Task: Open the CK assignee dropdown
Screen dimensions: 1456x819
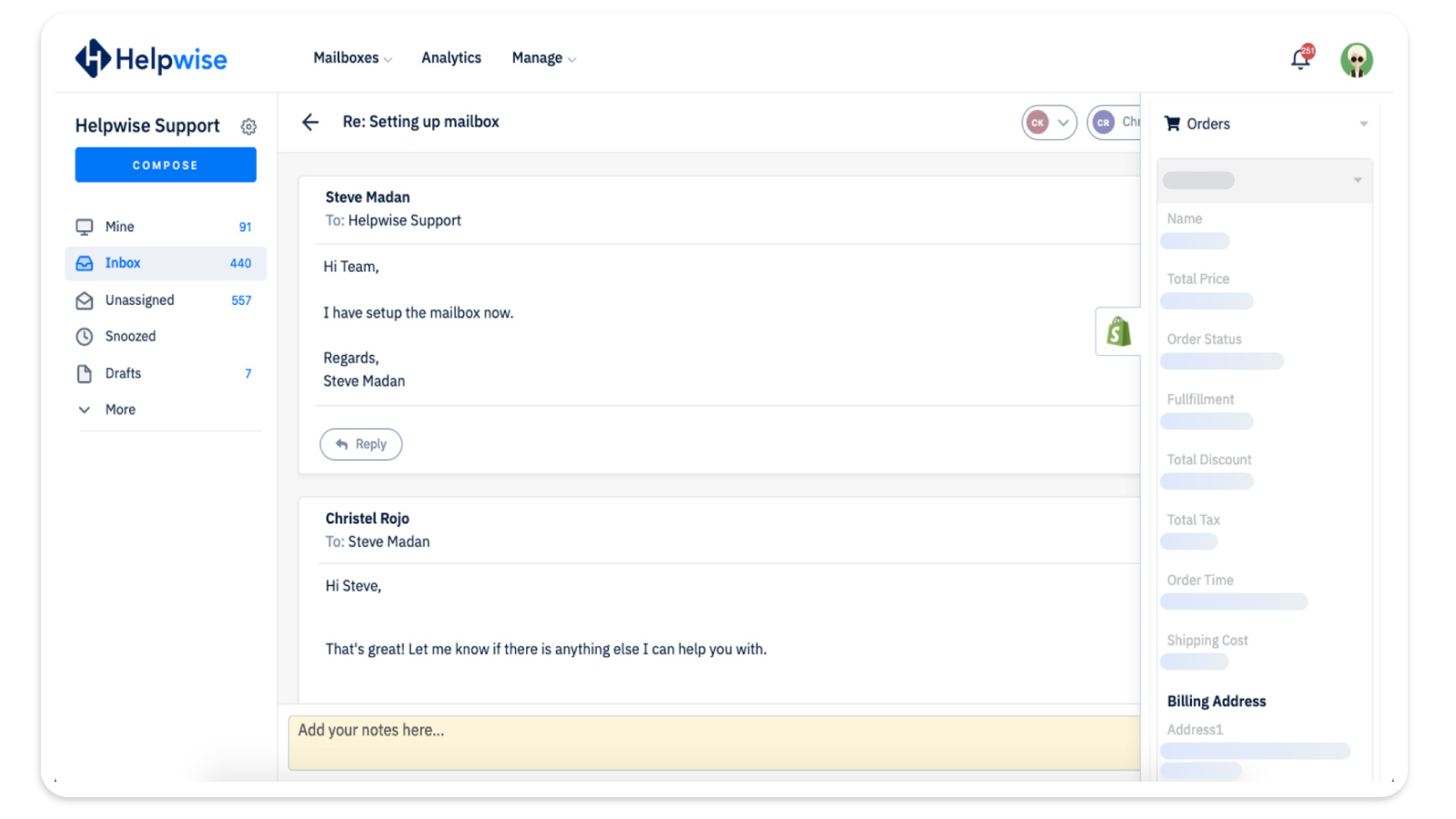Action: [x=1049, y=123]
